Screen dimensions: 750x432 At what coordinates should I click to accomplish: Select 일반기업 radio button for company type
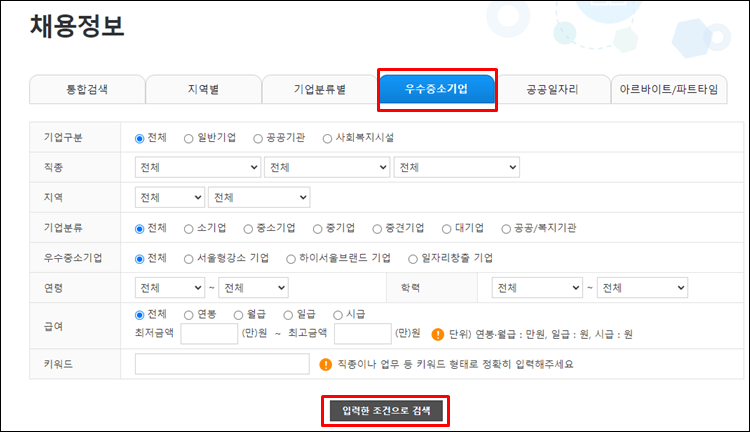click(190, 138)
